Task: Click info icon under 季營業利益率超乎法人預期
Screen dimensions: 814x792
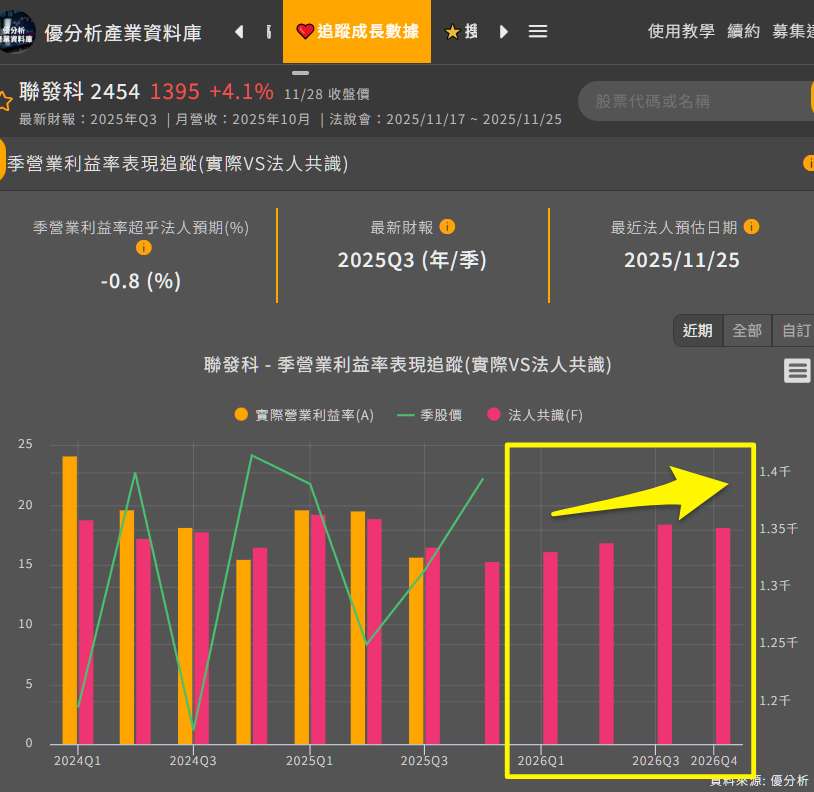Action: [x=143, y=248]
